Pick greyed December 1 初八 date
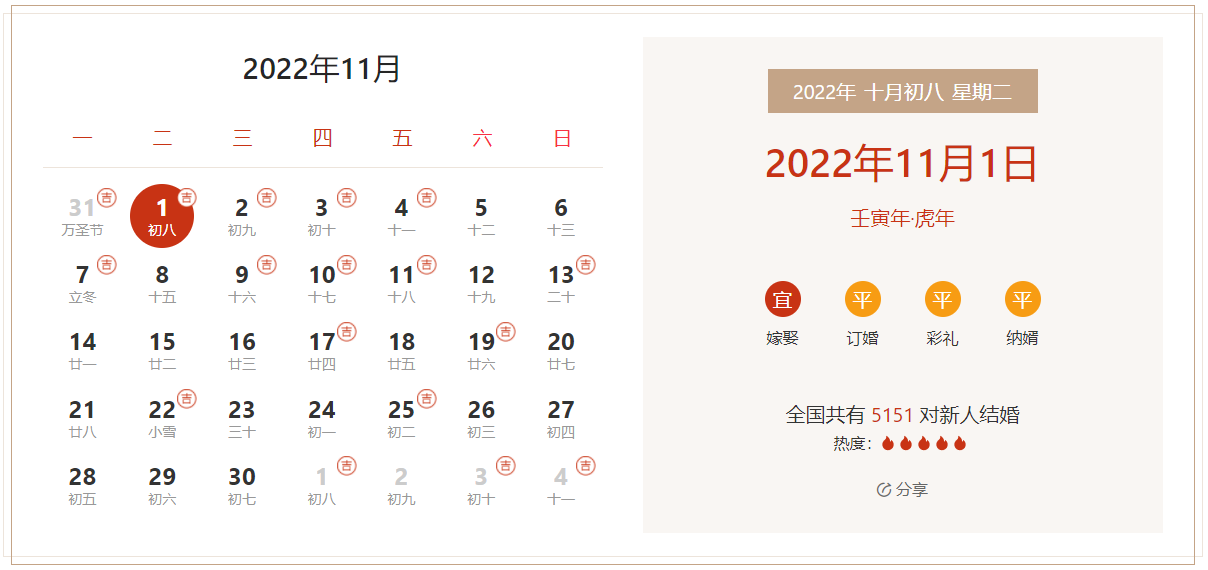 (322, 485)
